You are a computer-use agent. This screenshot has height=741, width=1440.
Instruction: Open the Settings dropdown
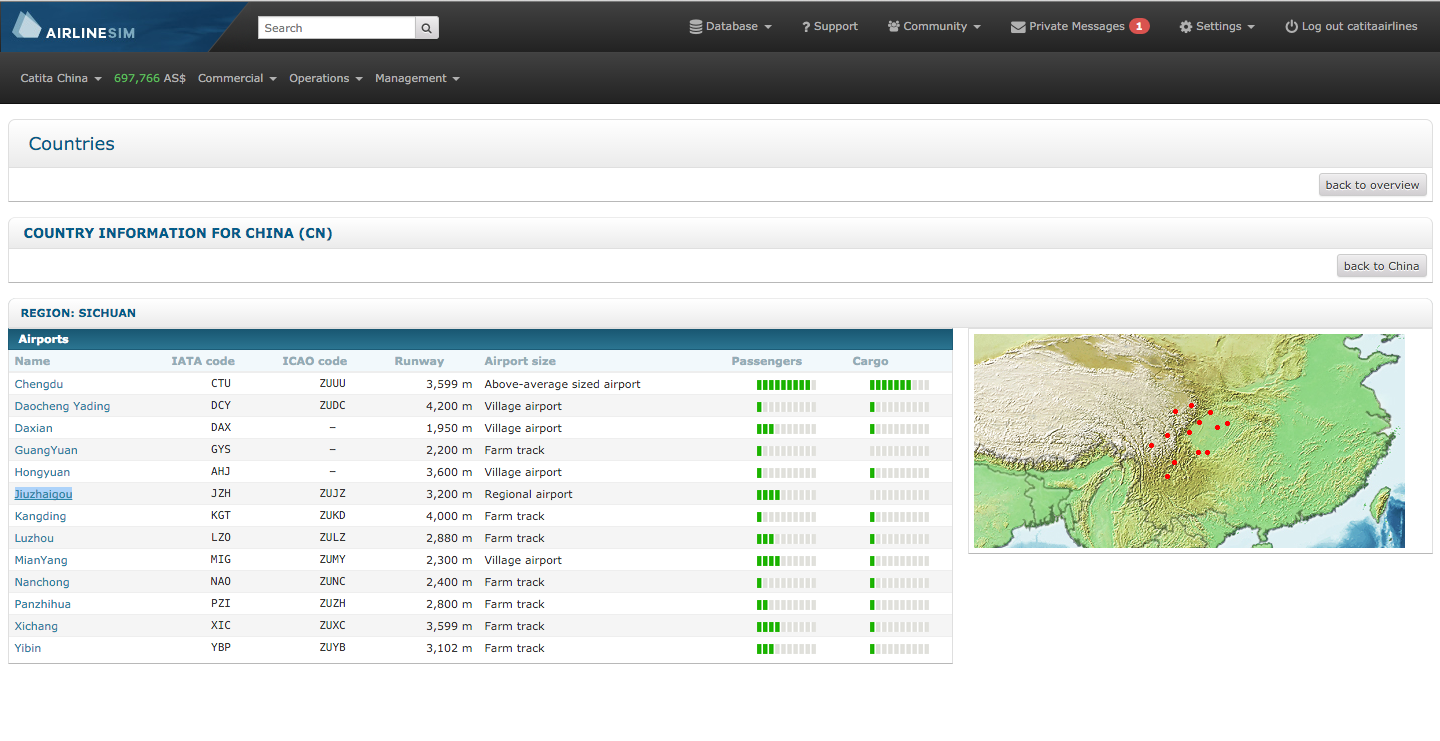[1217, 27]
